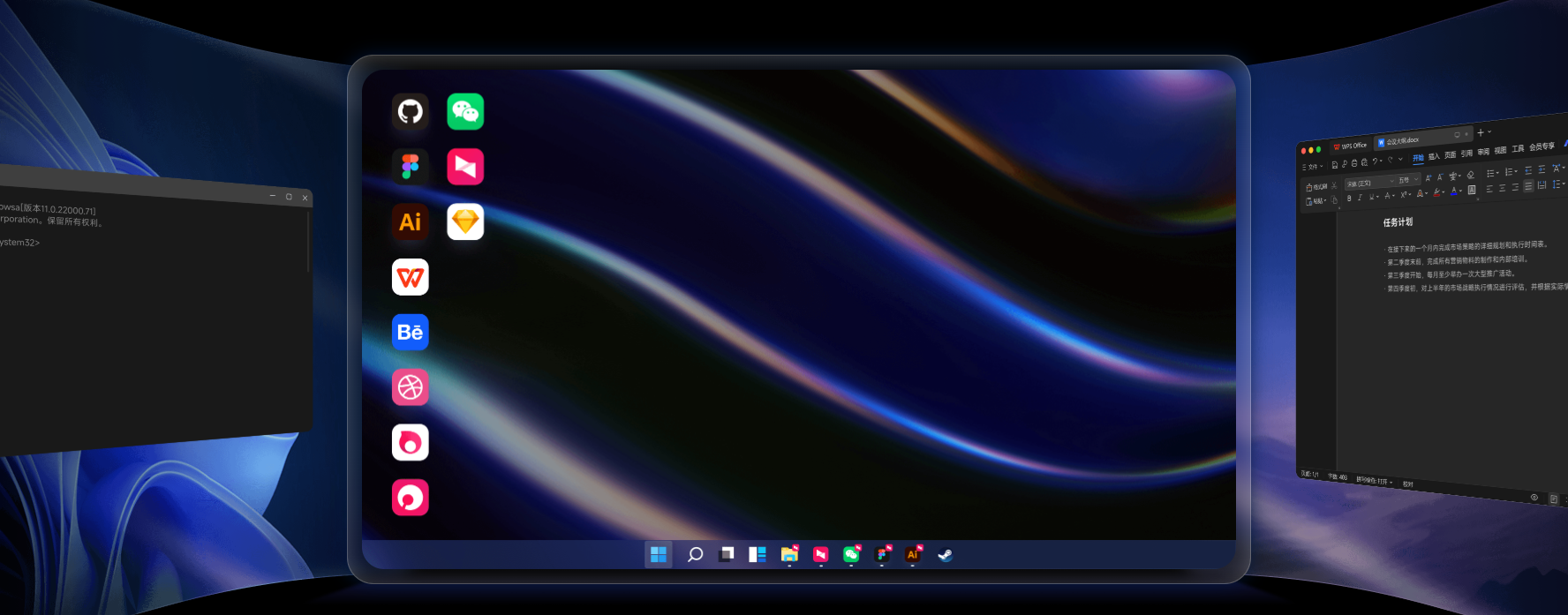Screen dimensions: 1568x615
Task: Open the Sketch diamond desktop icon
Action: point(465,221)
